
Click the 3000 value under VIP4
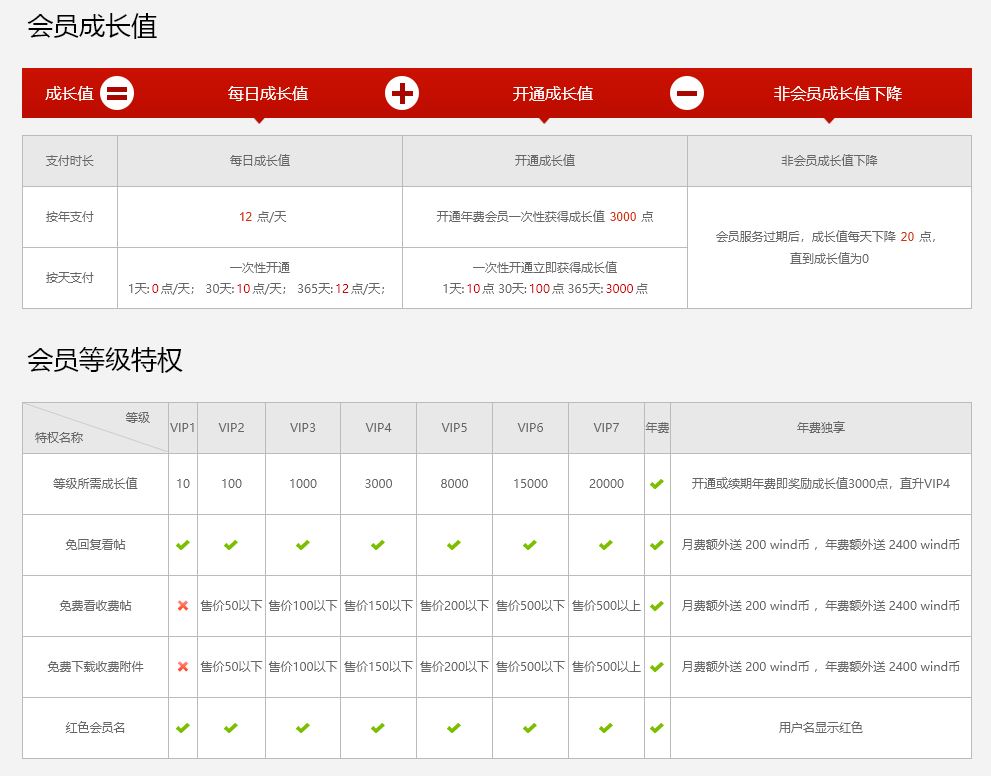pos(378,483)
